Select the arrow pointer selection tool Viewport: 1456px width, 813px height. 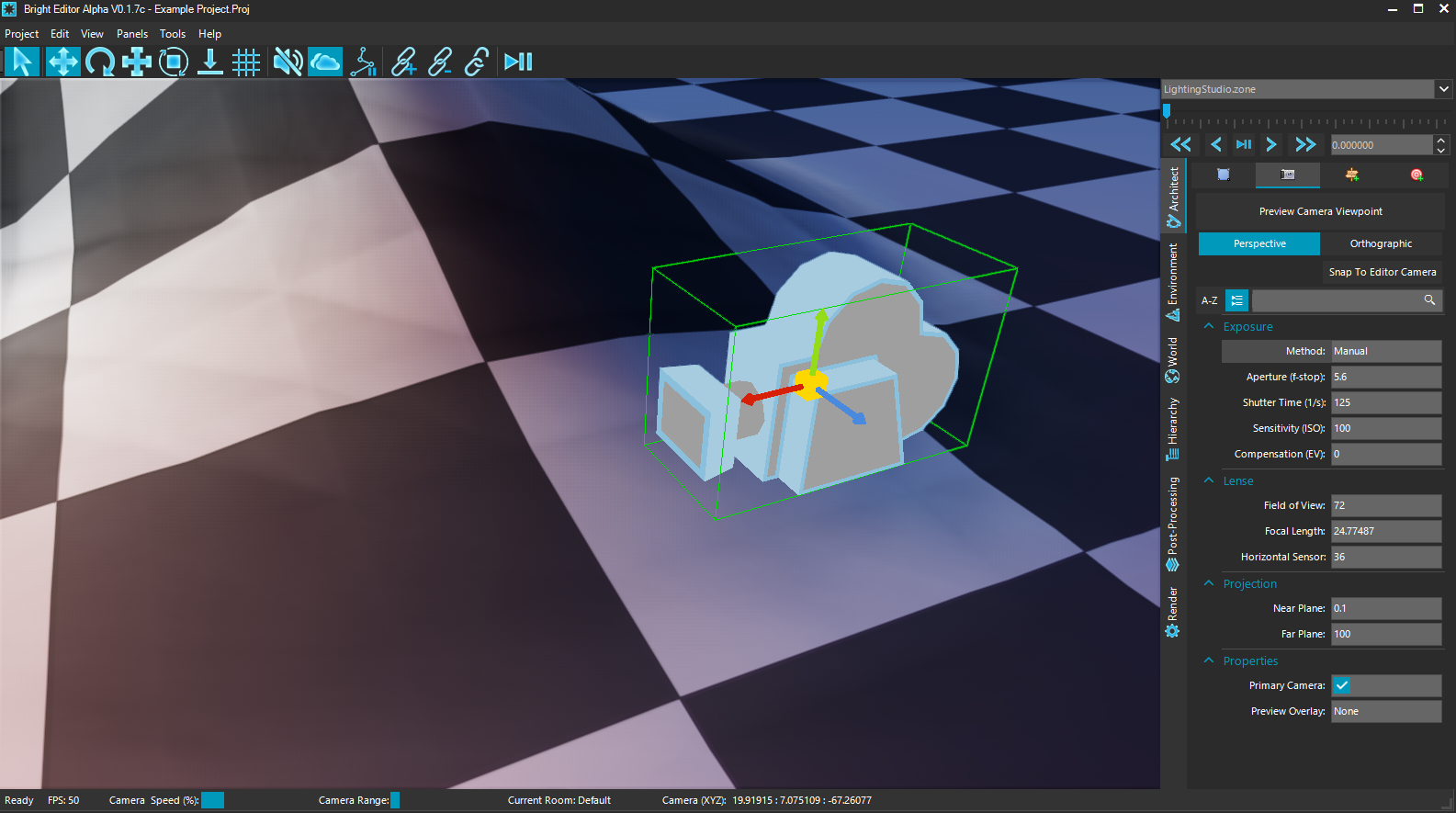(x=22, y=62)
